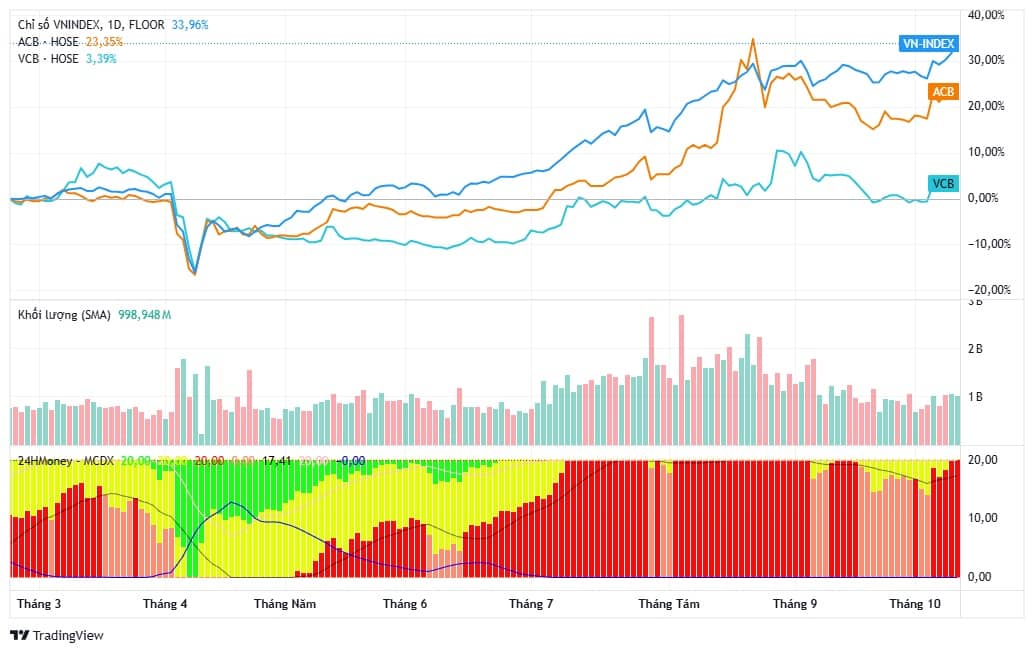Select the blue VN-INDEX price tag
Image resolution: width=1034 pixels, height=653 pixels.
[929, 43]
